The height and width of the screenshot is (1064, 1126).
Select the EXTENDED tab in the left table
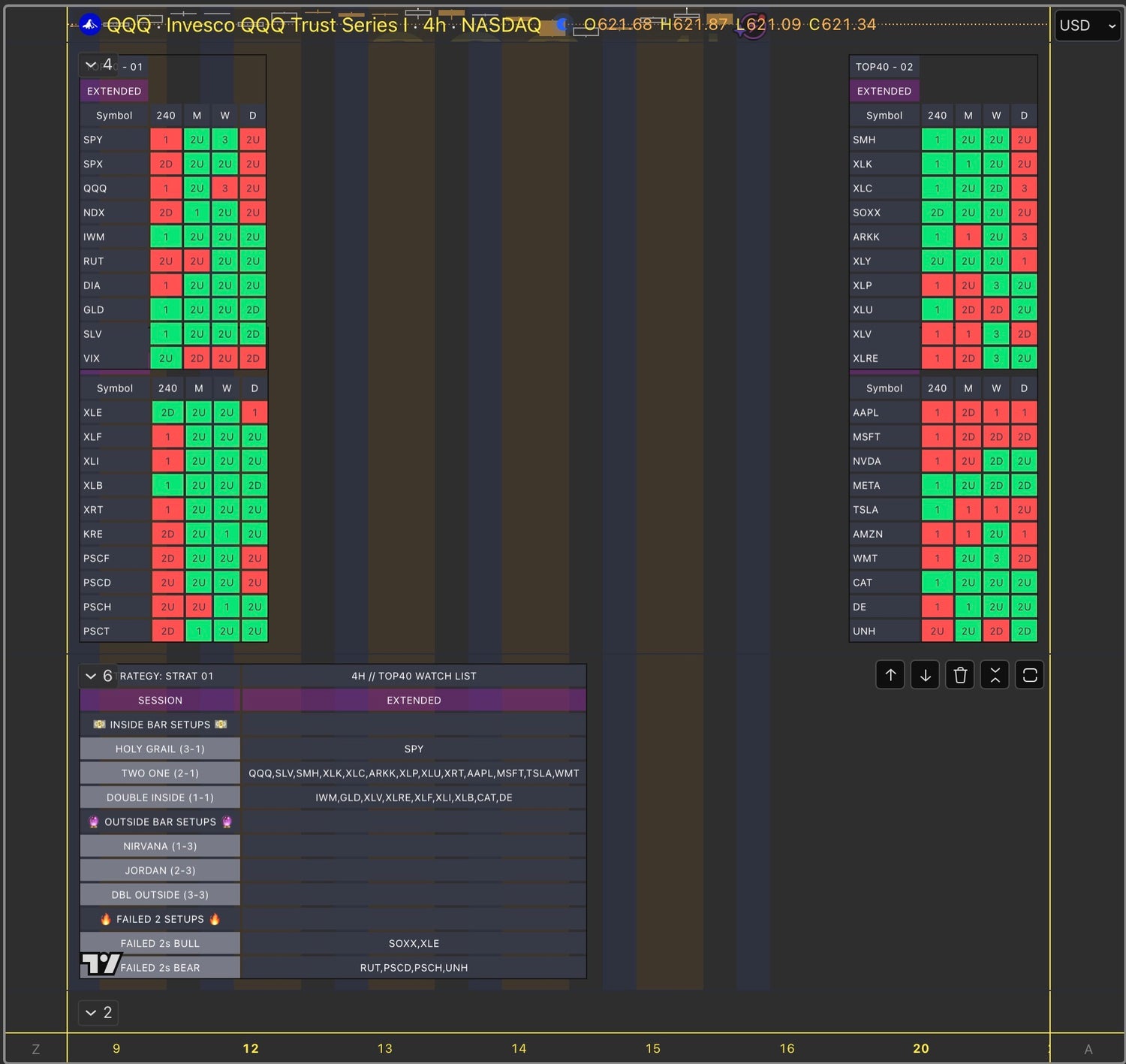[x=114, y=91]
